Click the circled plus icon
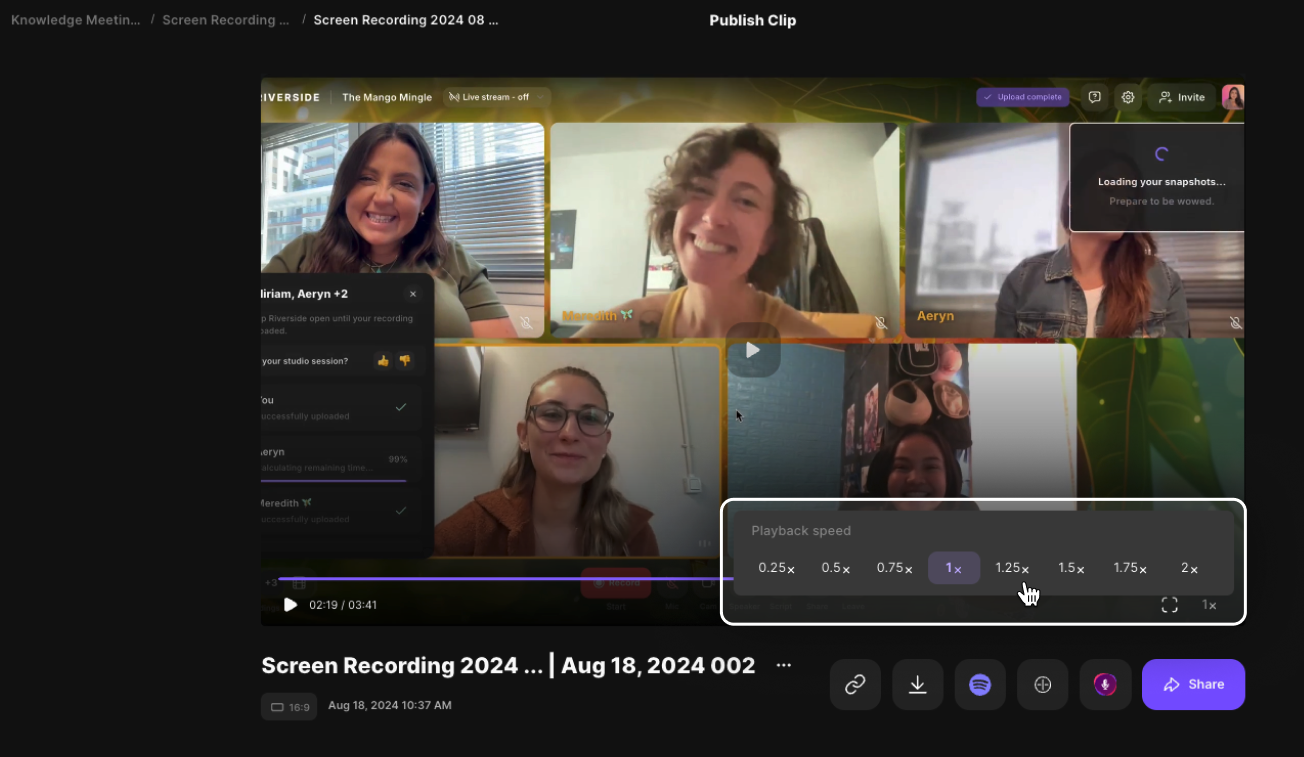Image resolution: width=1304 pixels, height=757 pixels. tap(1042, 685)
